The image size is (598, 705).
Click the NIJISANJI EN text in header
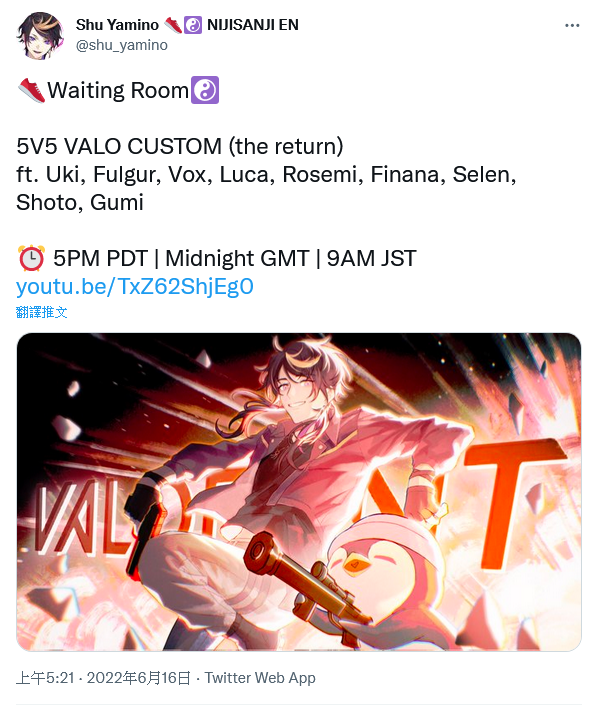pyautogui.click(x=253, y=25)
